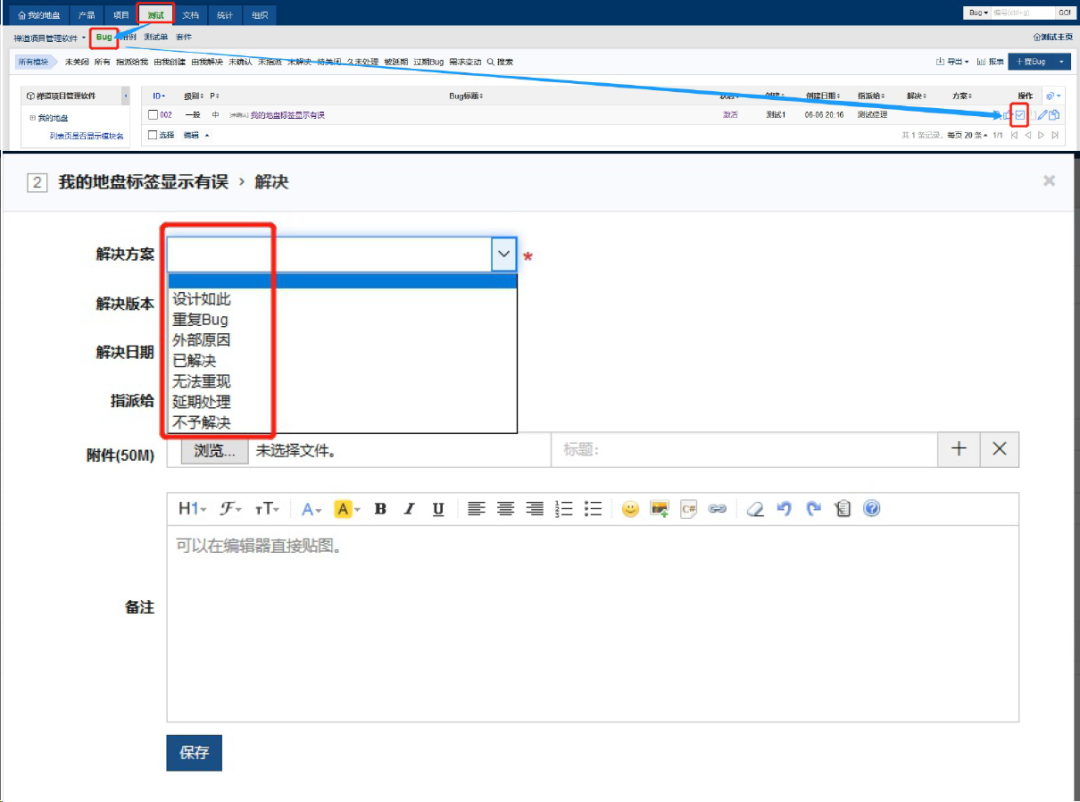The width and height of the screenshot is (1080, 802).
Task: Open the 解决方案 dropdown arrow
Action: click(x=503, y=254)
